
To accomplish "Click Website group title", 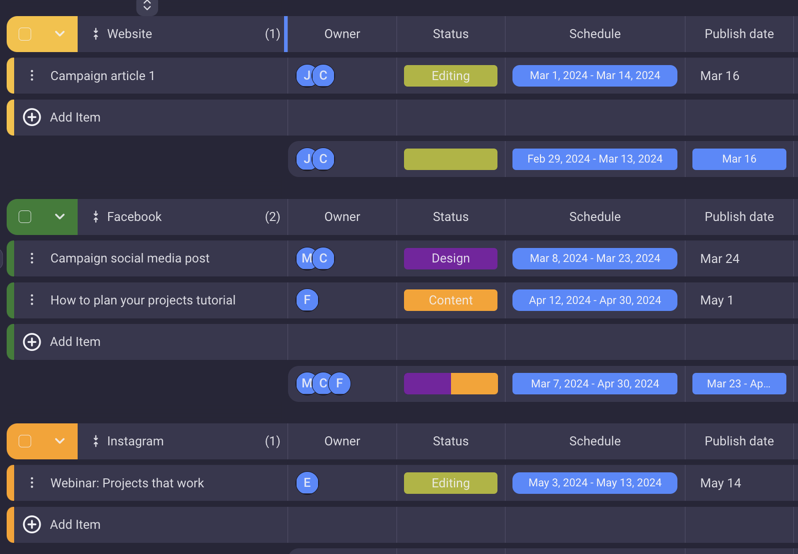I will click(129, 34).
